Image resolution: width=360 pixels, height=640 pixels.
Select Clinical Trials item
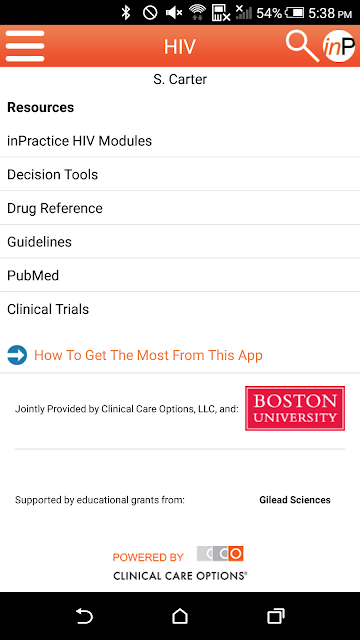click(x=180, y=309)
